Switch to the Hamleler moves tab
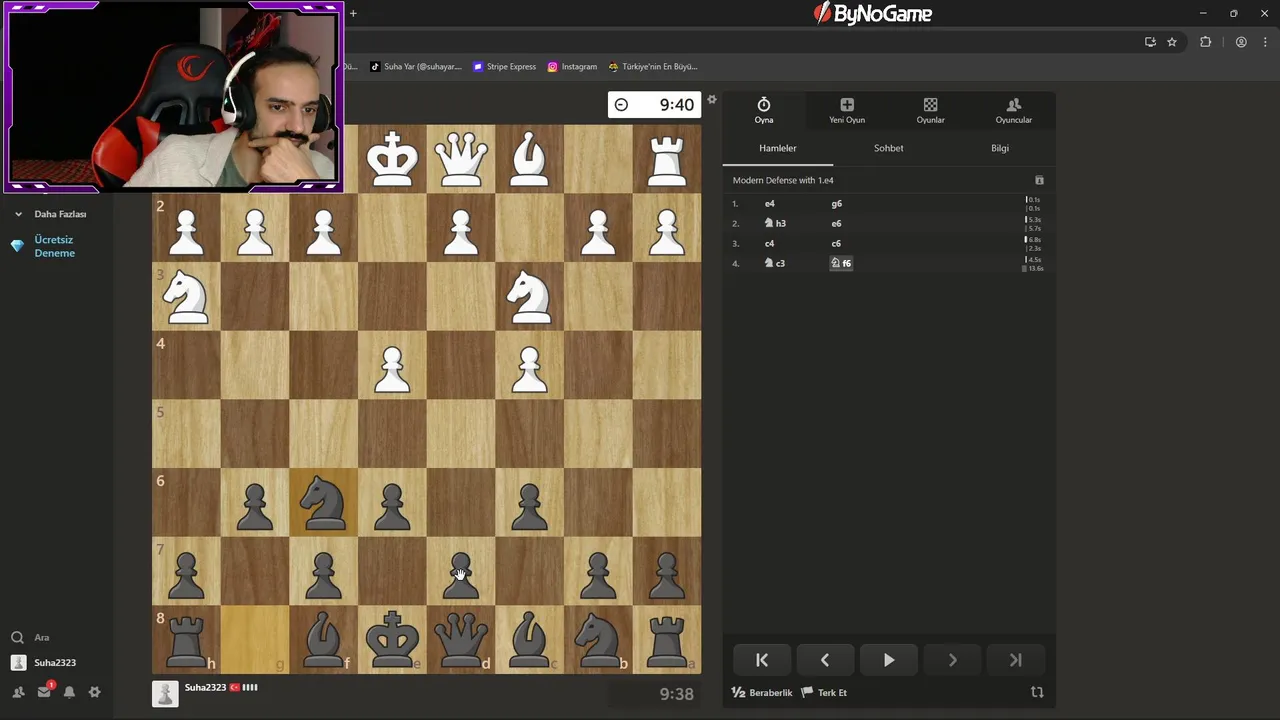 pyautogui.click(x=778, y=148)
